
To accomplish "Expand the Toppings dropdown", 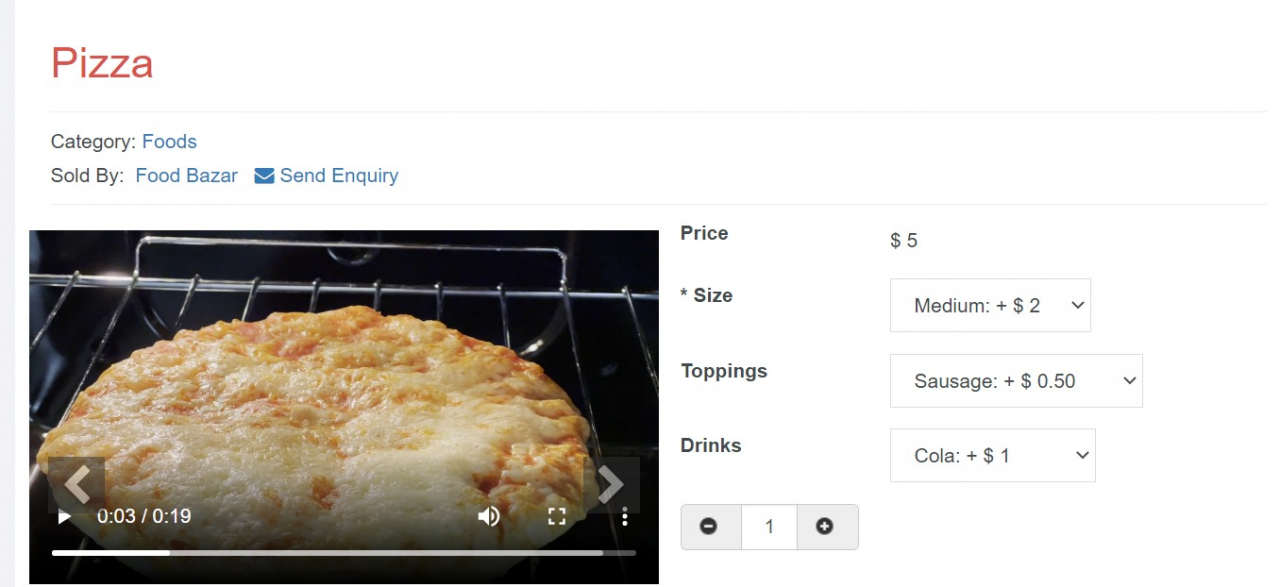I will (1016, 381).
